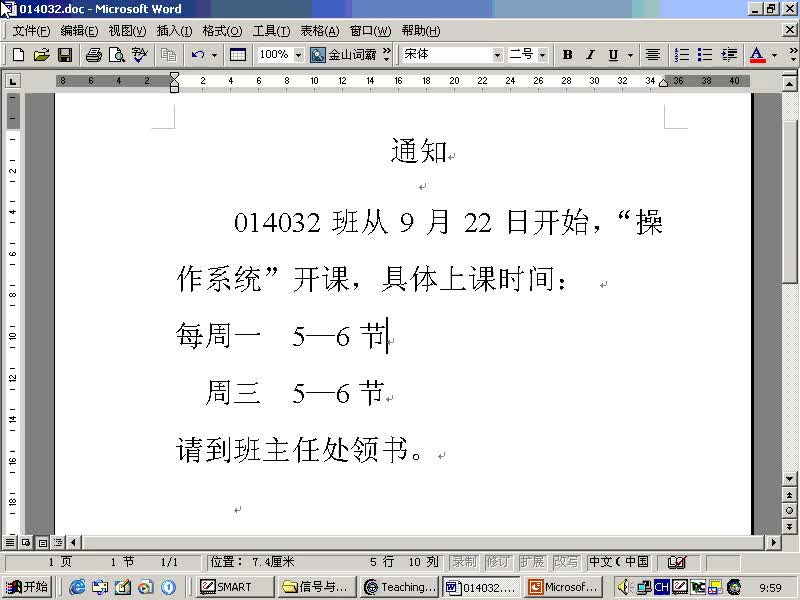Open the 100% zoom dropdown

pyautogui.click(x=298, y=55)
